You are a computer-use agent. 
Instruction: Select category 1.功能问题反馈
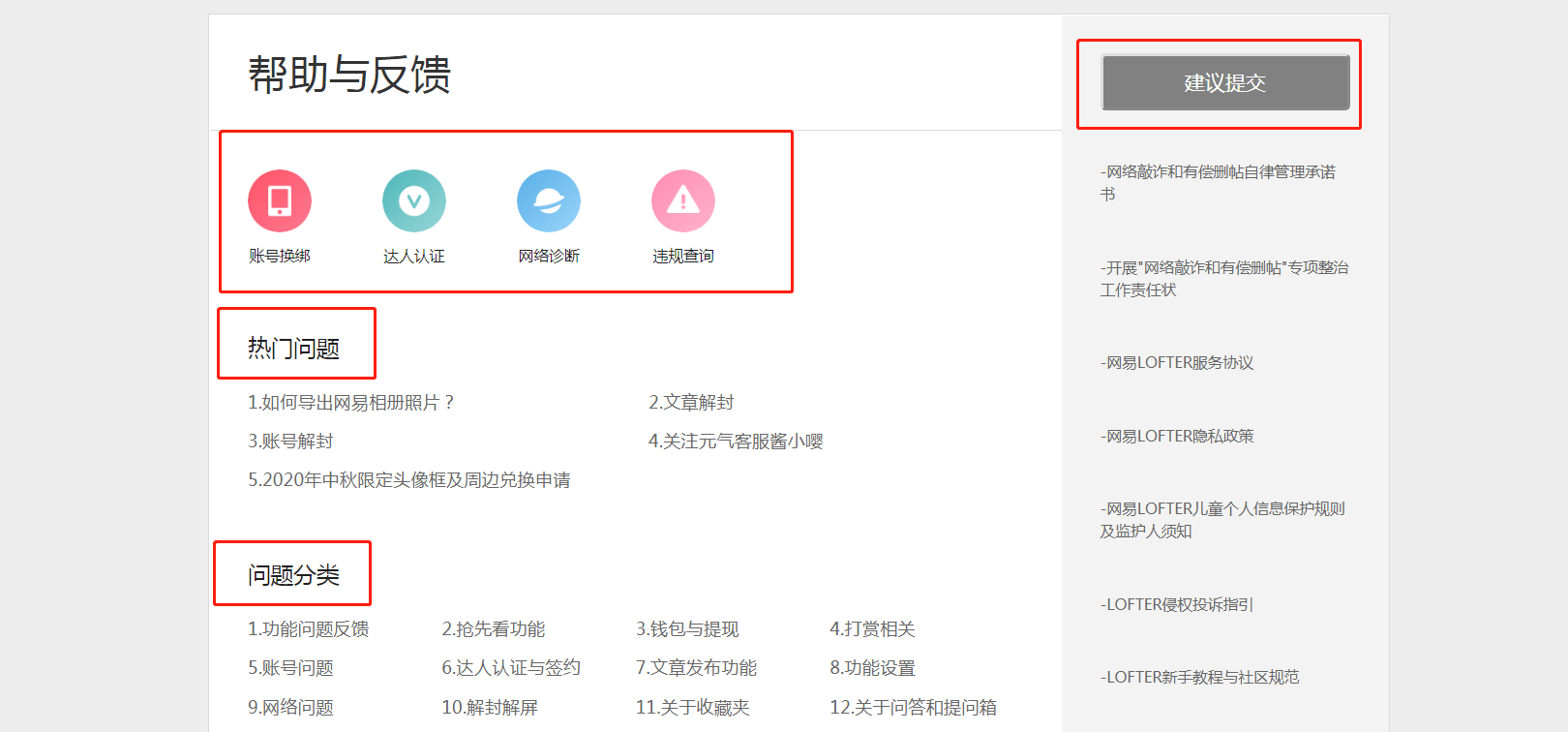309,628
